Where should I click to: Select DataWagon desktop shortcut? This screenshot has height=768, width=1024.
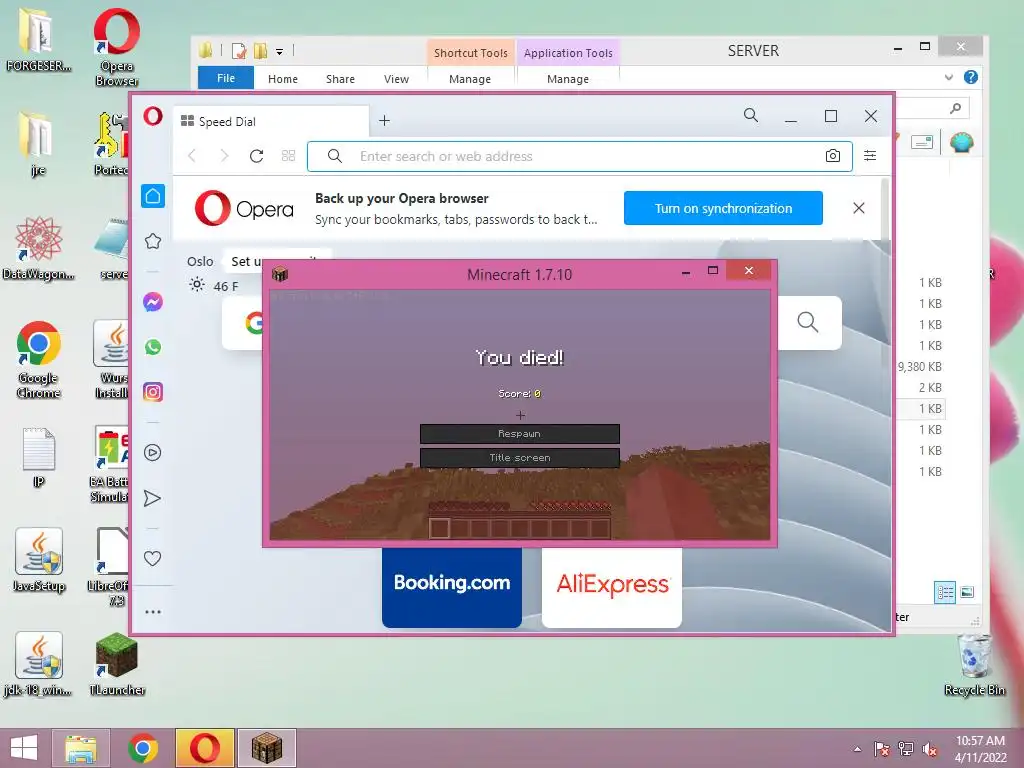[x=39, y=248]
